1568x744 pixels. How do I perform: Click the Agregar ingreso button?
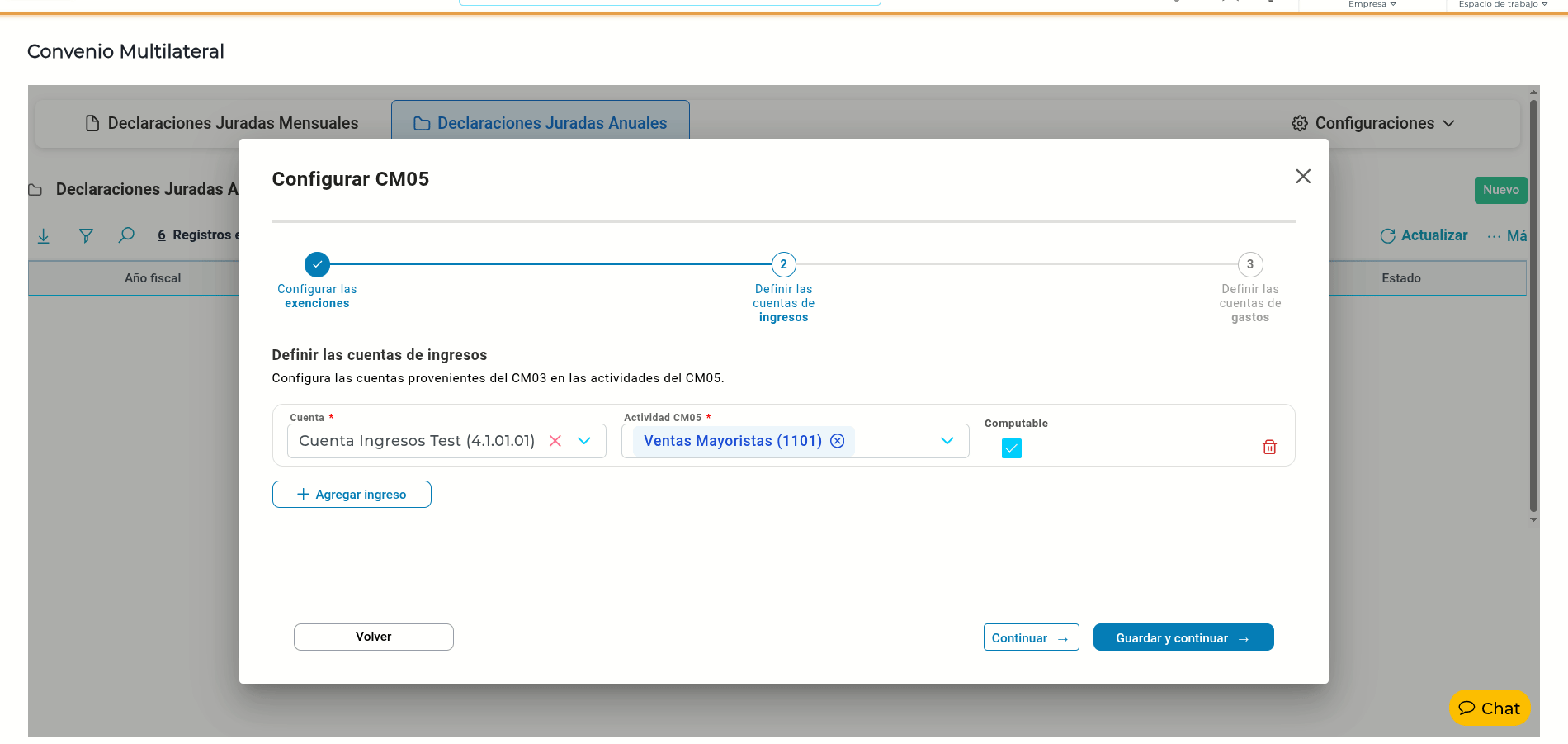coord(352,494)
